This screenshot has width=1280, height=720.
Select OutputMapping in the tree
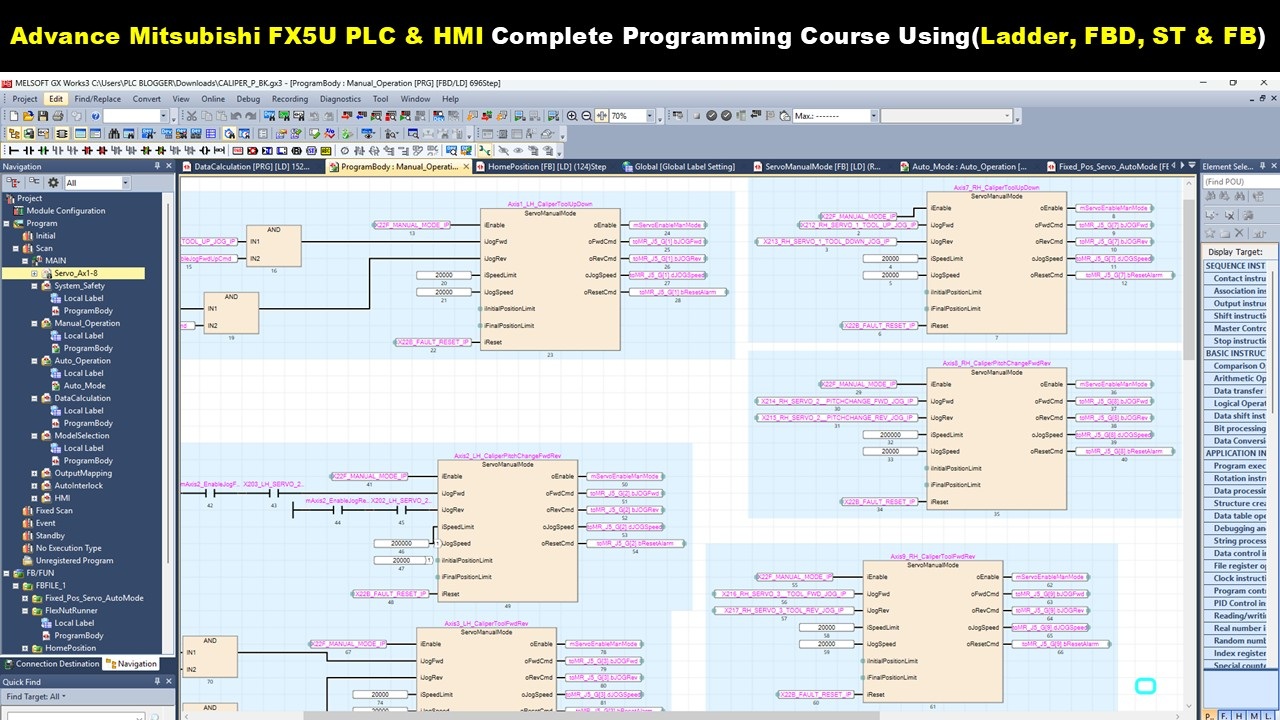(83, 473)
